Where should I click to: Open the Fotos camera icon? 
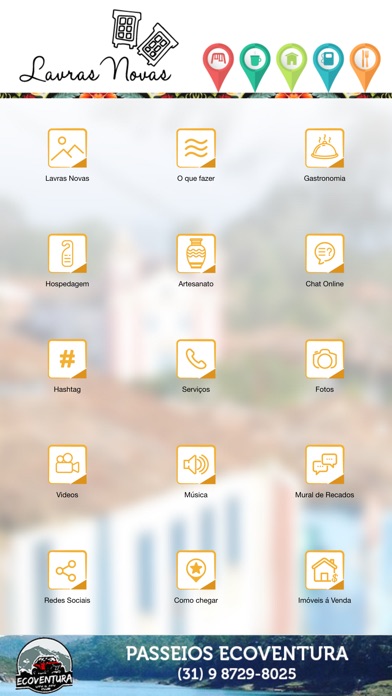coord(325,359)
